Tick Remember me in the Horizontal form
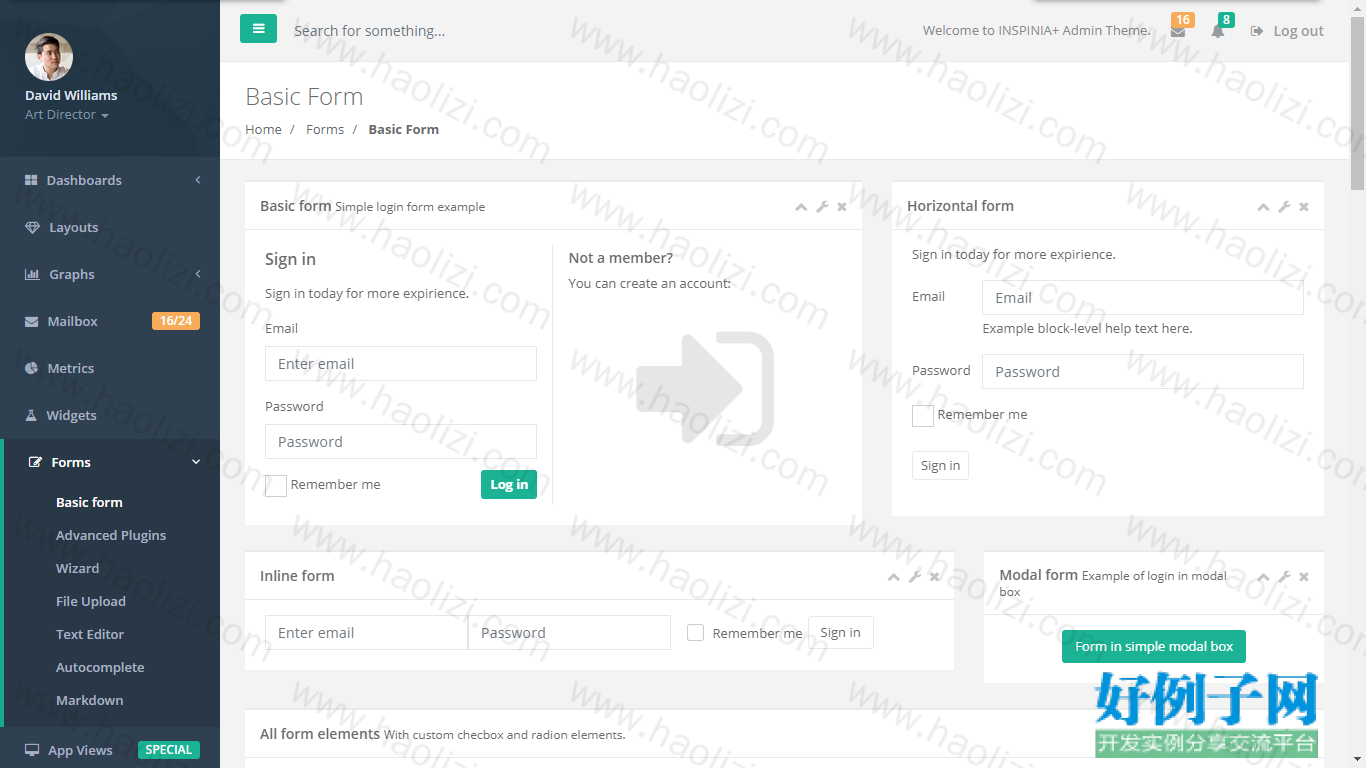The height and width of the screenshot is (768, 1366). pyautogui.click(x=923, y=416)
